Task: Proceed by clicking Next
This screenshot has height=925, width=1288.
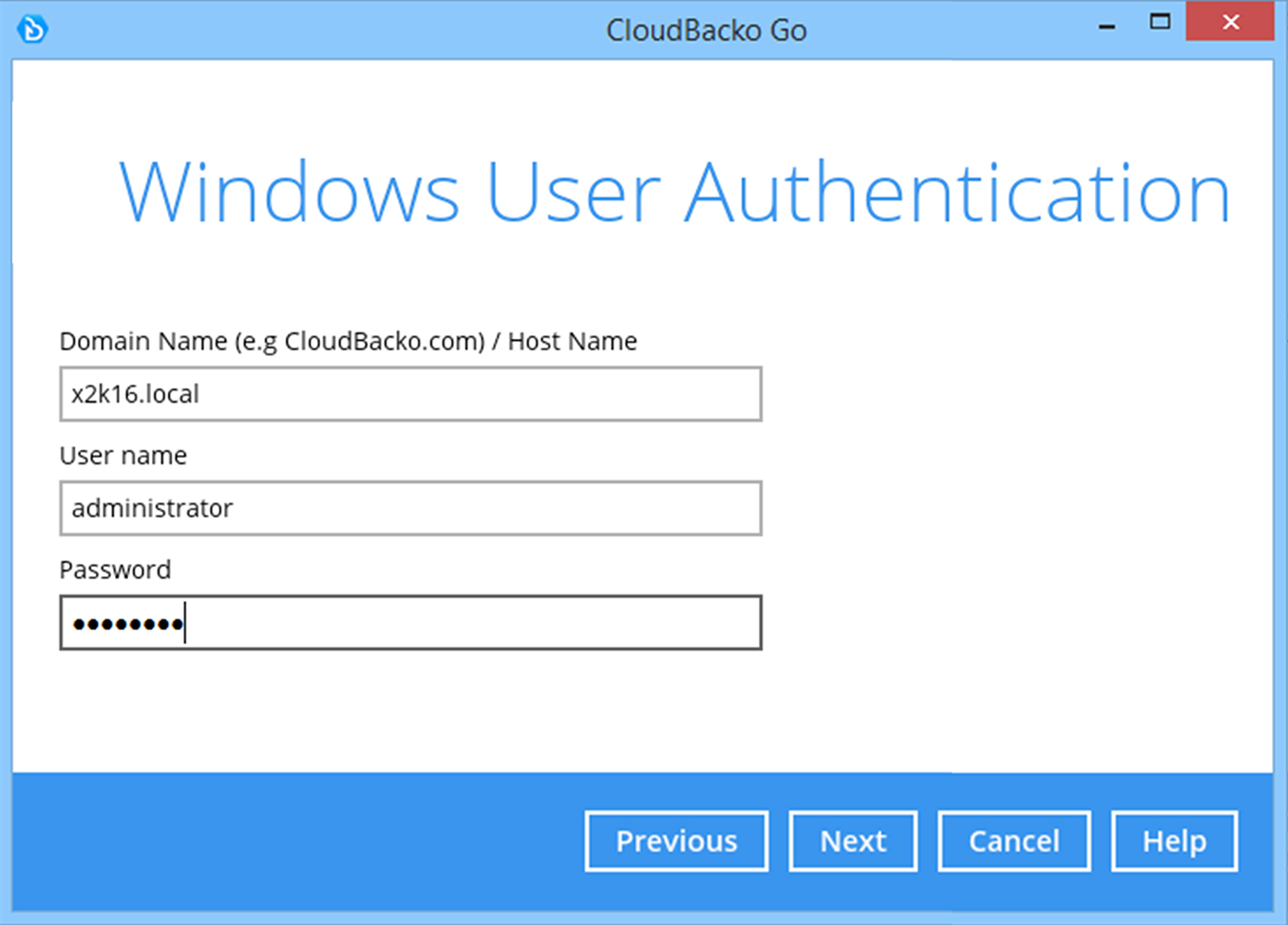Action: coord(853,840)
